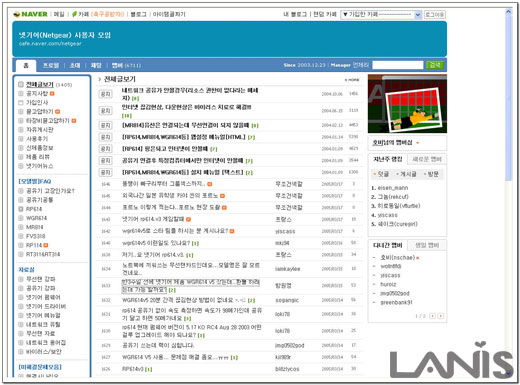Click the 메일 link in top bar
Viewport: 520px width, 385px height.
[59, 14]
